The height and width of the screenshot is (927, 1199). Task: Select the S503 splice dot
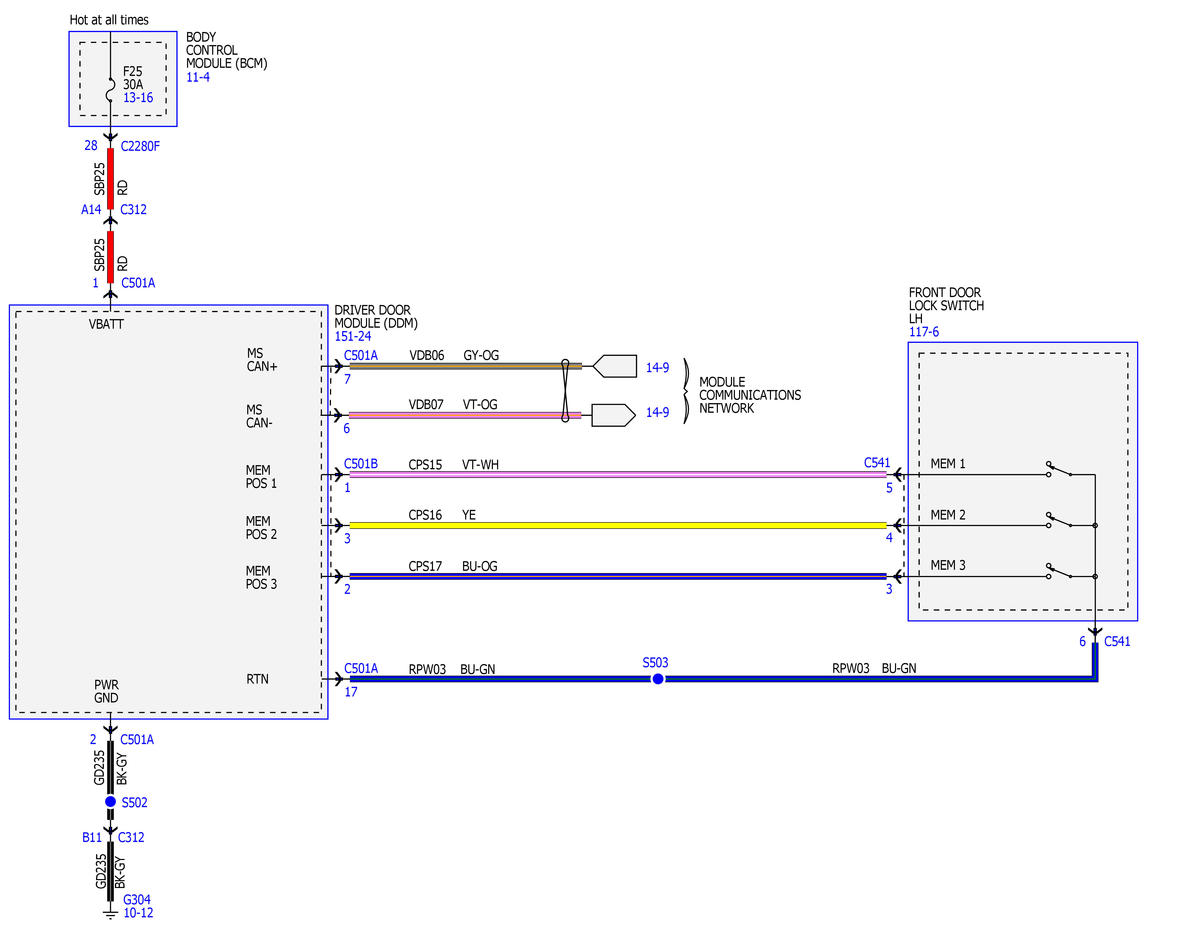click(658, 678)
